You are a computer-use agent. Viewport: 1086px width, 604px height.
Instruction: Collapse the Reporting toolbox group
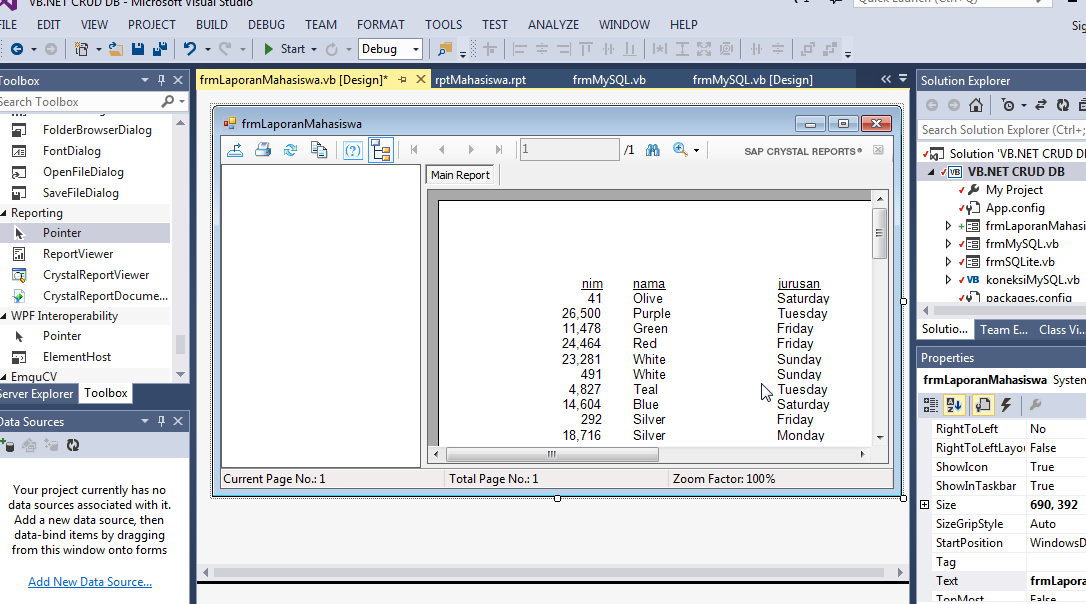point(3,213)
